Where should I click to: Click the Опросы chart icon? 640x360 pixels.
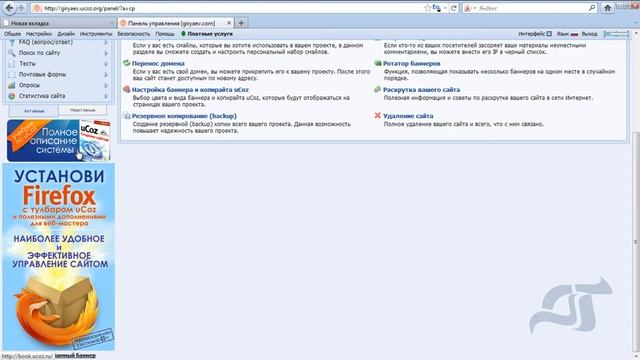[x=12, y=85]
